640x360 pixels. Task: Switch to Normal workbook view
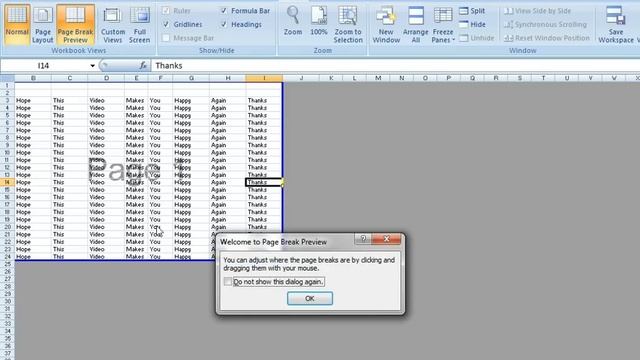point(17,24)
